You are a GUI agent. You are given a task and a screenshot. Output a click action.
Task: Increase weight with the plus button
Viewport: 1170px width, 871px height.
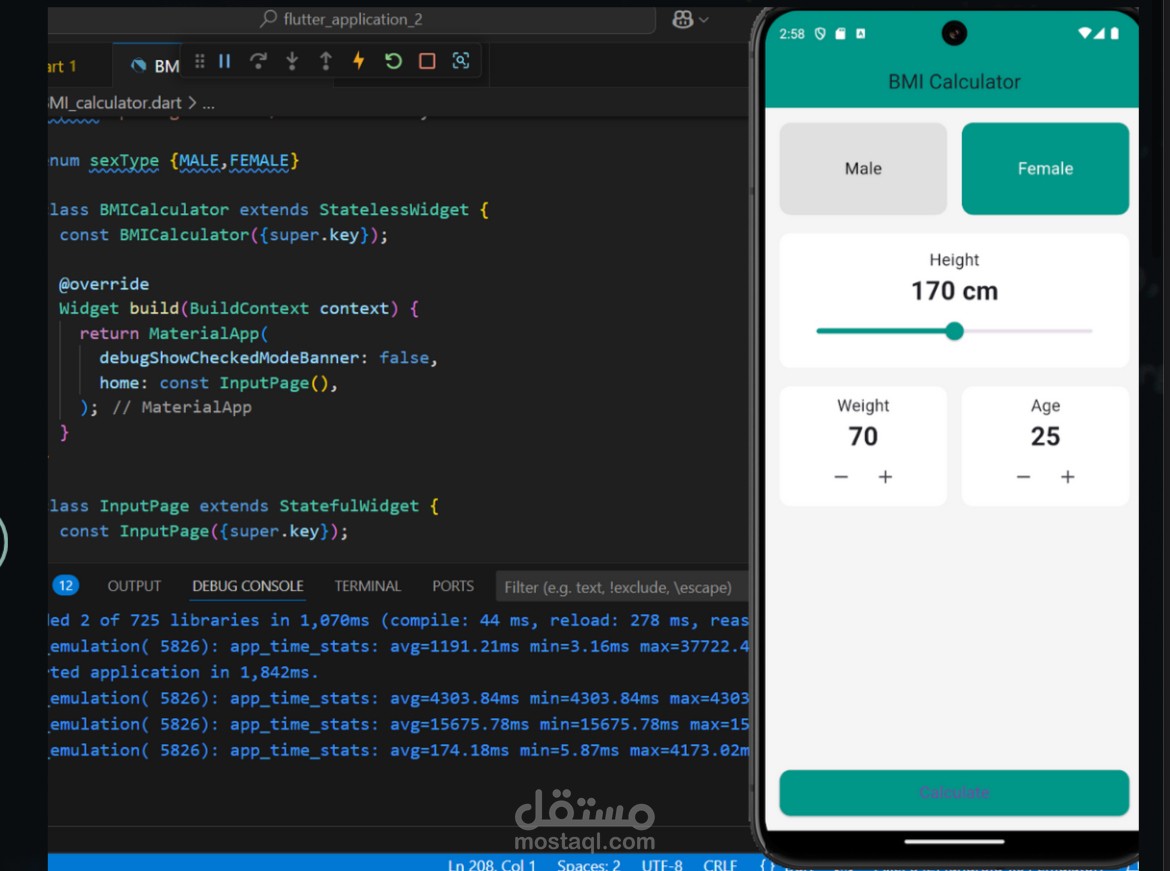[885, 477]
